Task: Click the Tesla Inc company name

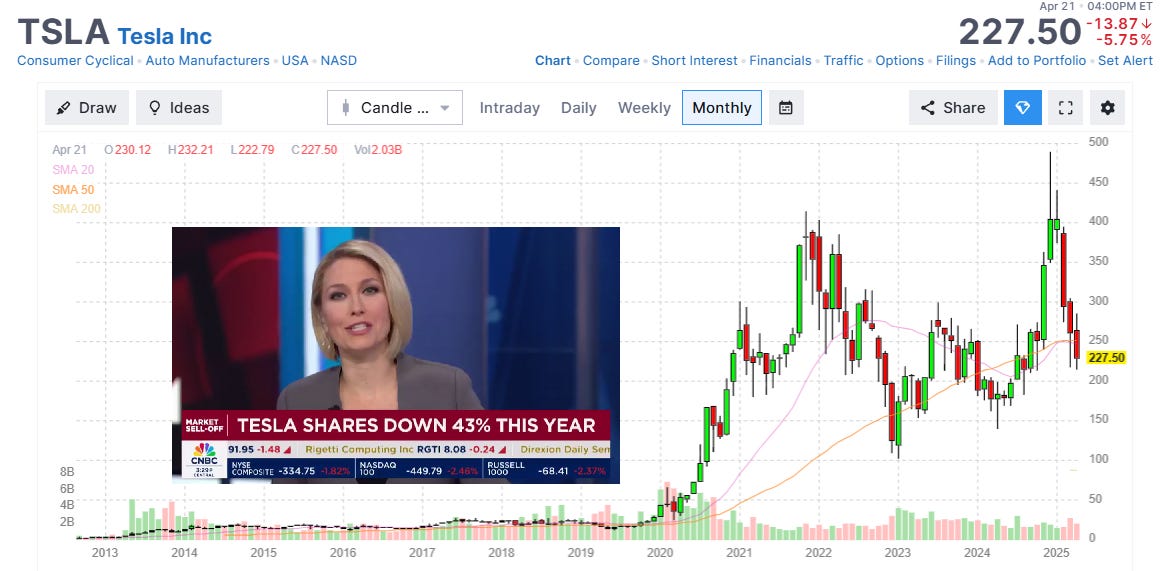Action: (x=164, y=36)
